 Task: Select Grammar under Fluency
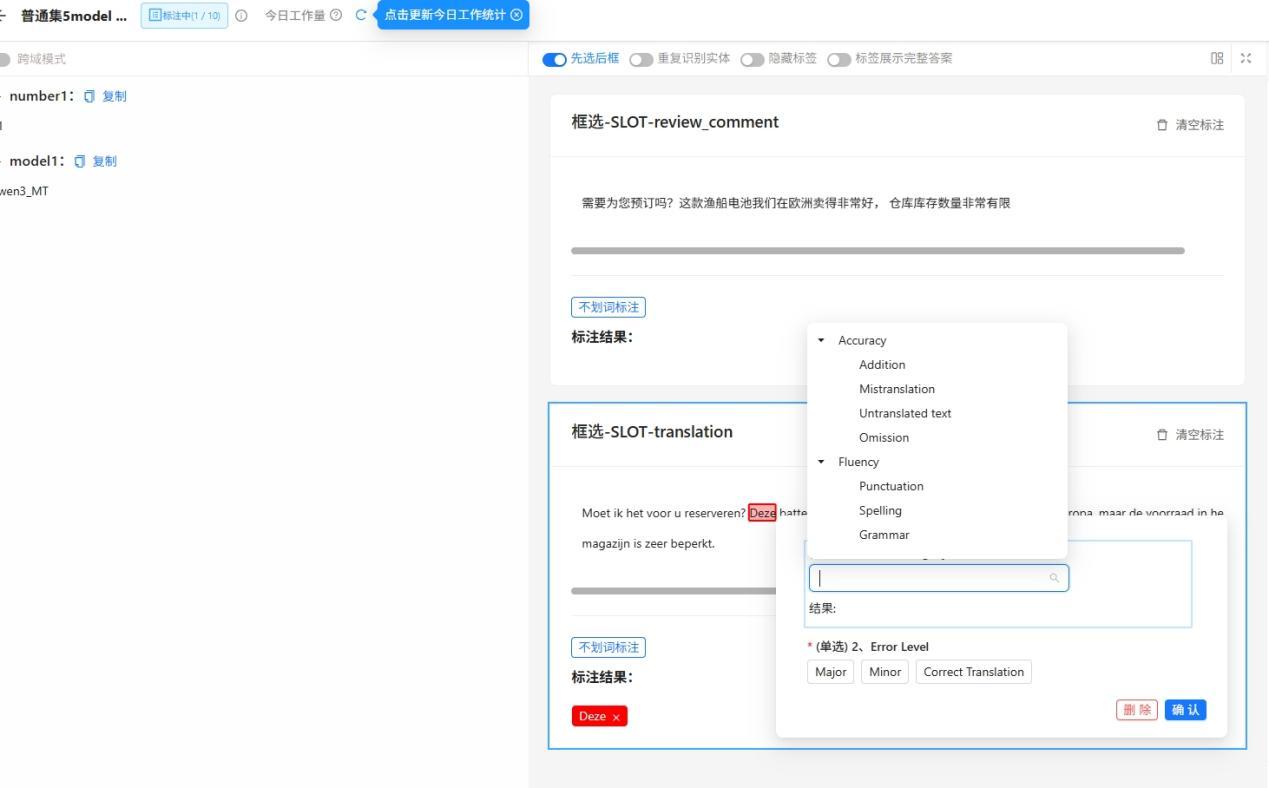coord(884,535)
